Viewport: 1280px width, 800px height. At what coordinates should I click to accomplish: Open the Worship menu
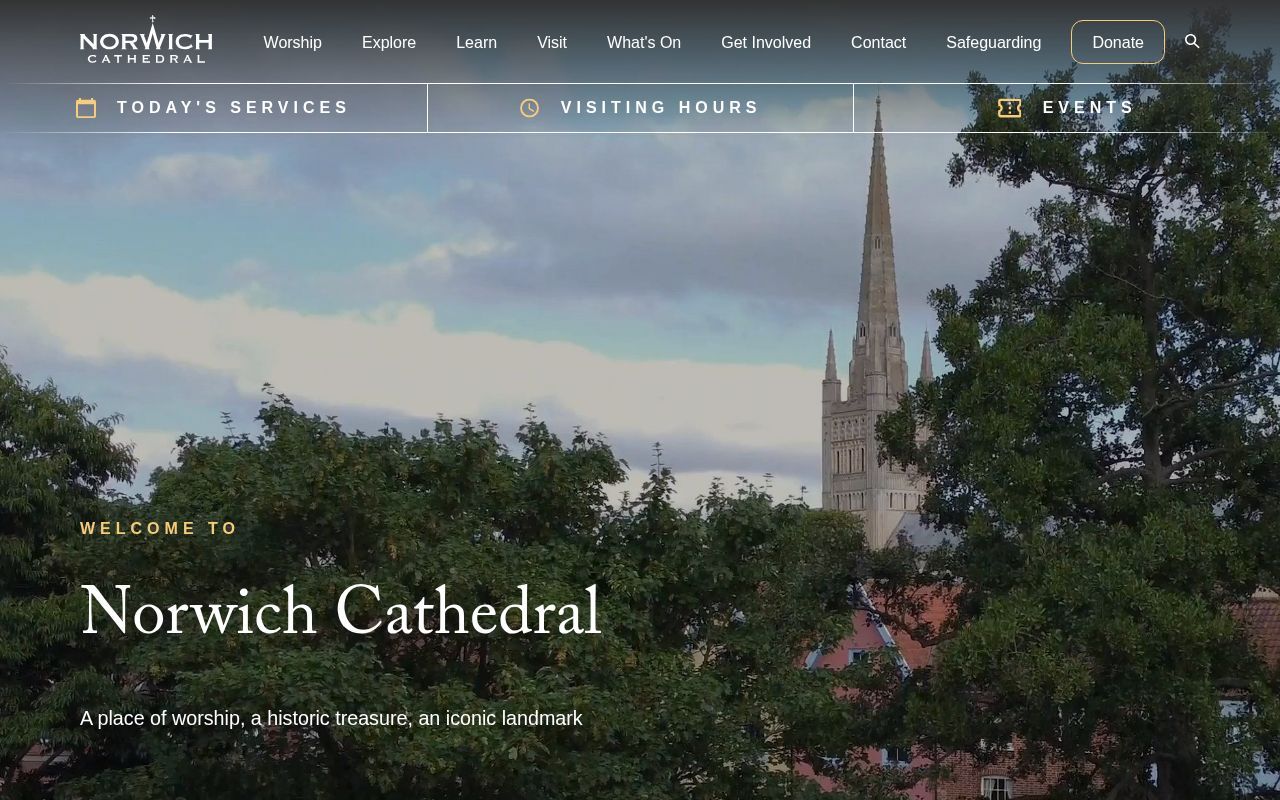pos(293,42)
